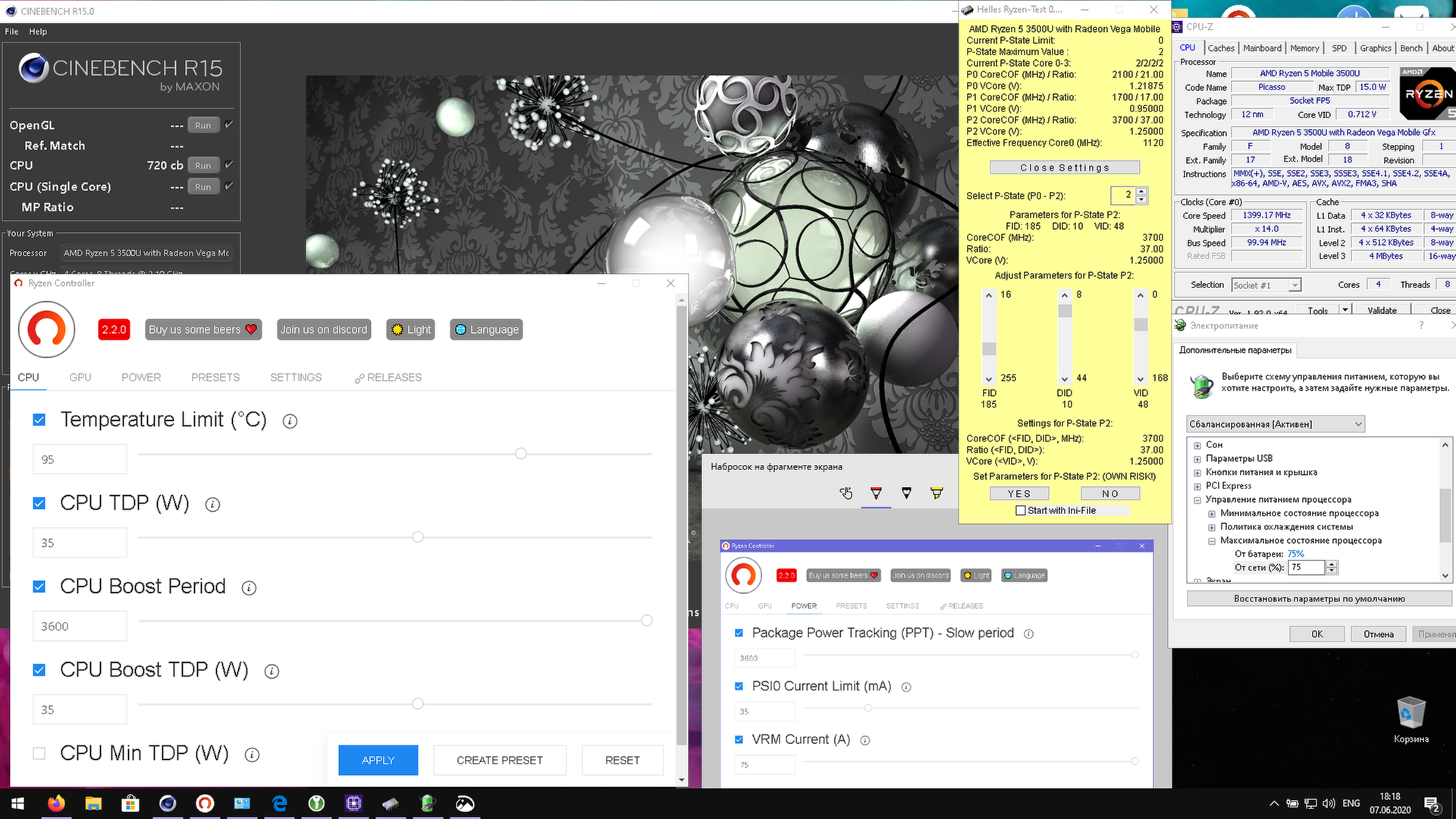The width and height of the screenshot is (1456, 819).
Task: Increase the Select P-State spinner value
Action: (x=1141, y=191)
